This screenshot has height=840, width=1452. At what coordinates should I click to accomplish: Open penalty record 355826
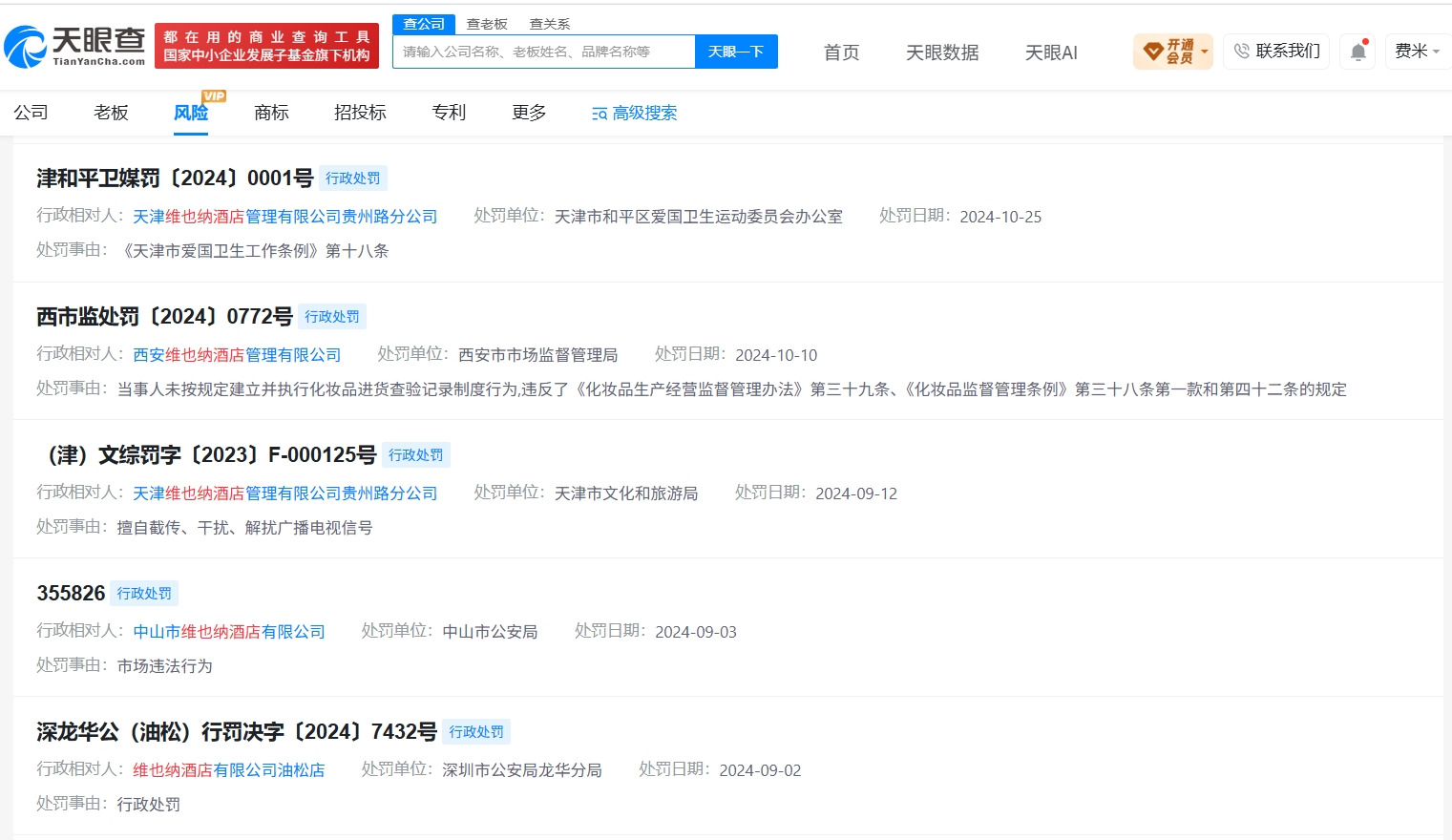(71, 594)
